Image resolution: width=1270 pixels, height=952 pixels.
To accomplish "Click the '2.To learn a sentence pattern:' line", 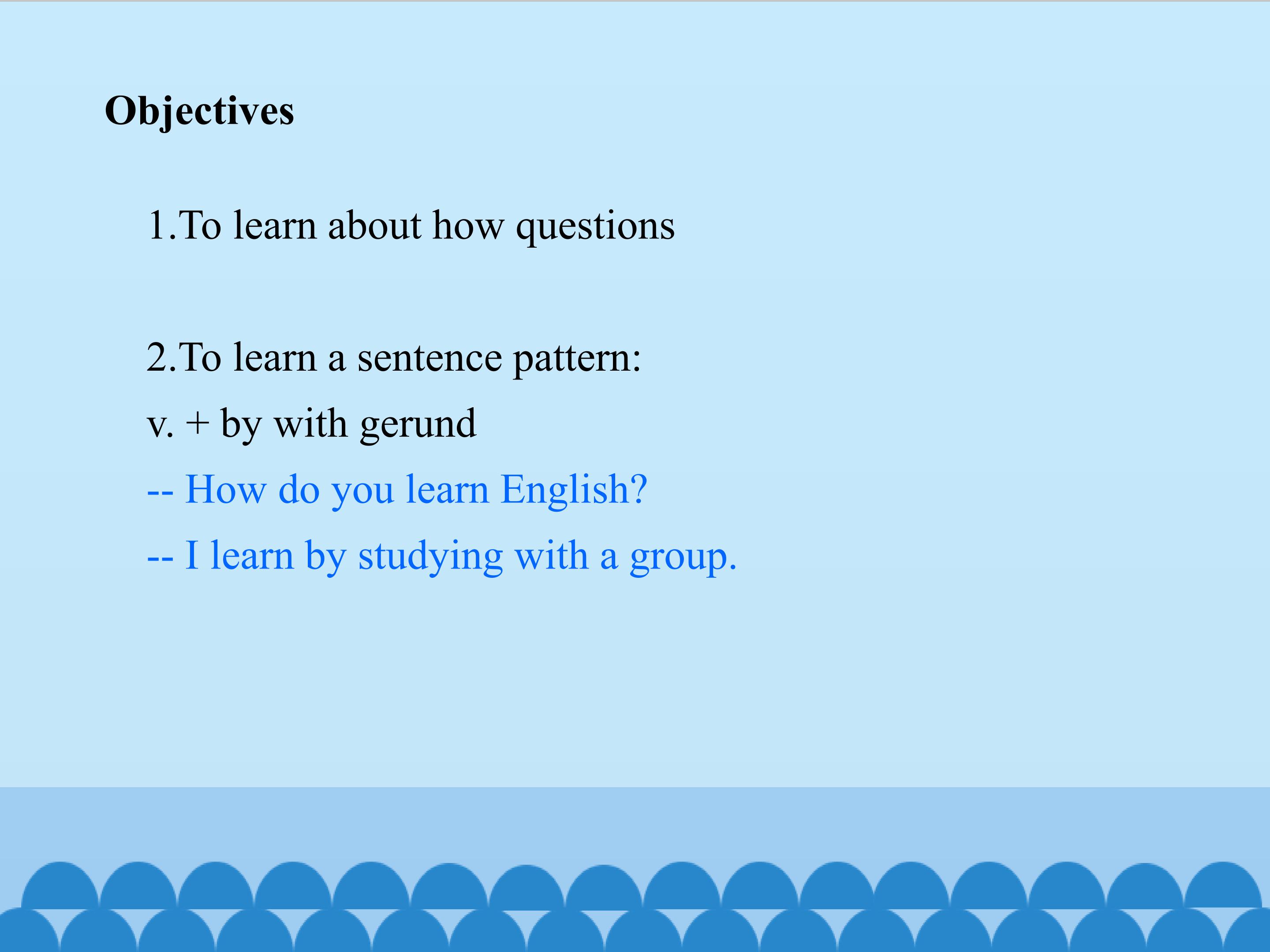I will coord(394,359).
